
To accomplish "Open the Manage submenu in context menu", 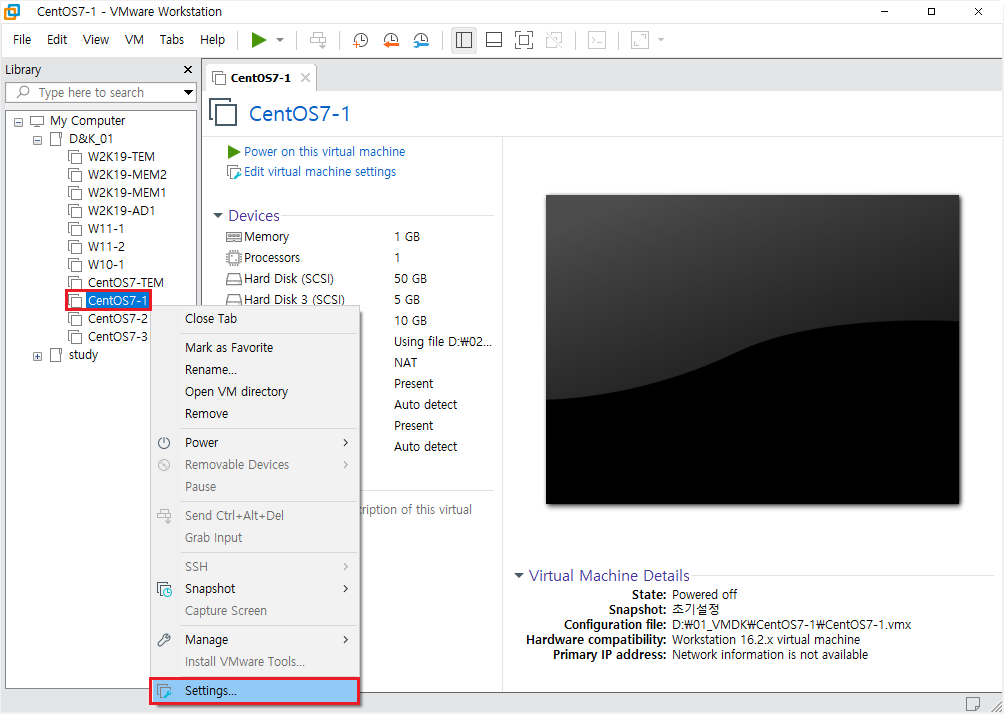I will [x=255, y=640].
